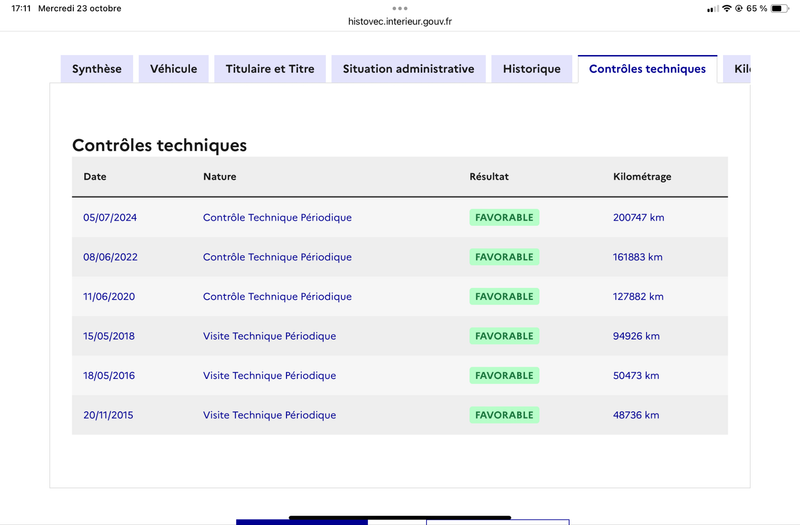This screenshot has height=525, width=800.
Task: Tap the cellular signal bars icon
Action: pos(713,9)
